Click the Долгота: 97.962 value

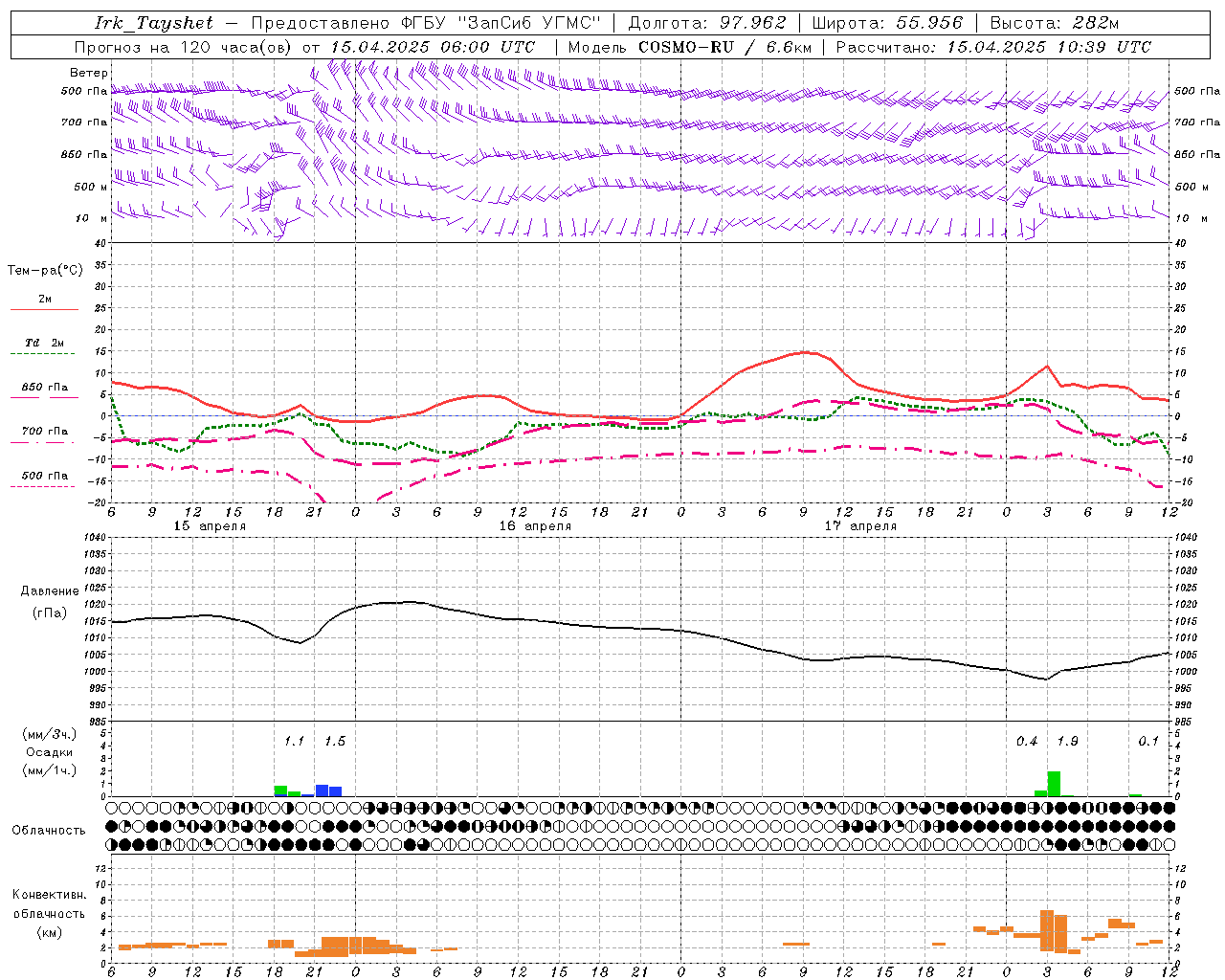(706, 23)
